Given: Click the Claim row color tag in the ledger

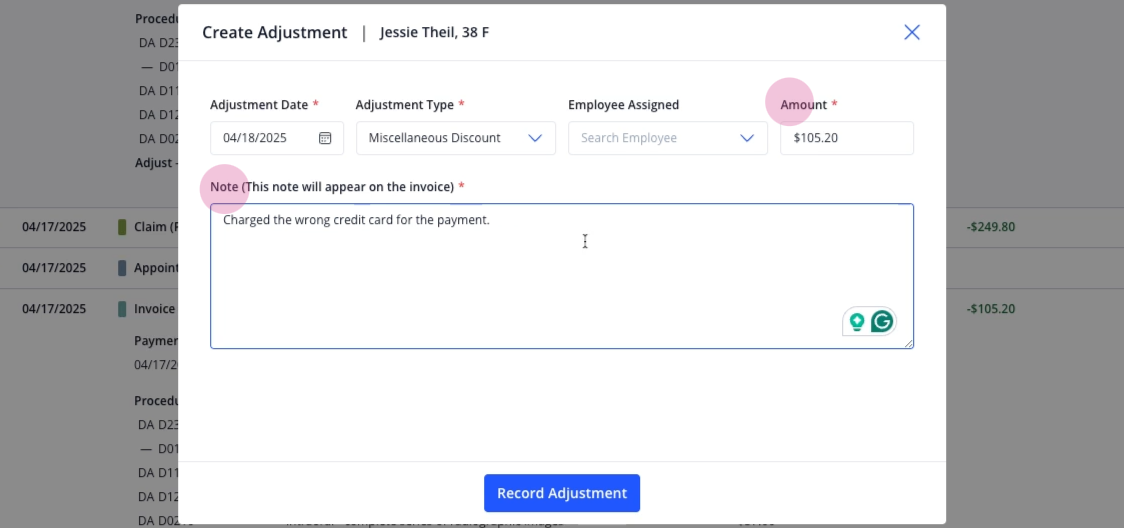Looking at the screenshot, I should click(x=122, y=227).
